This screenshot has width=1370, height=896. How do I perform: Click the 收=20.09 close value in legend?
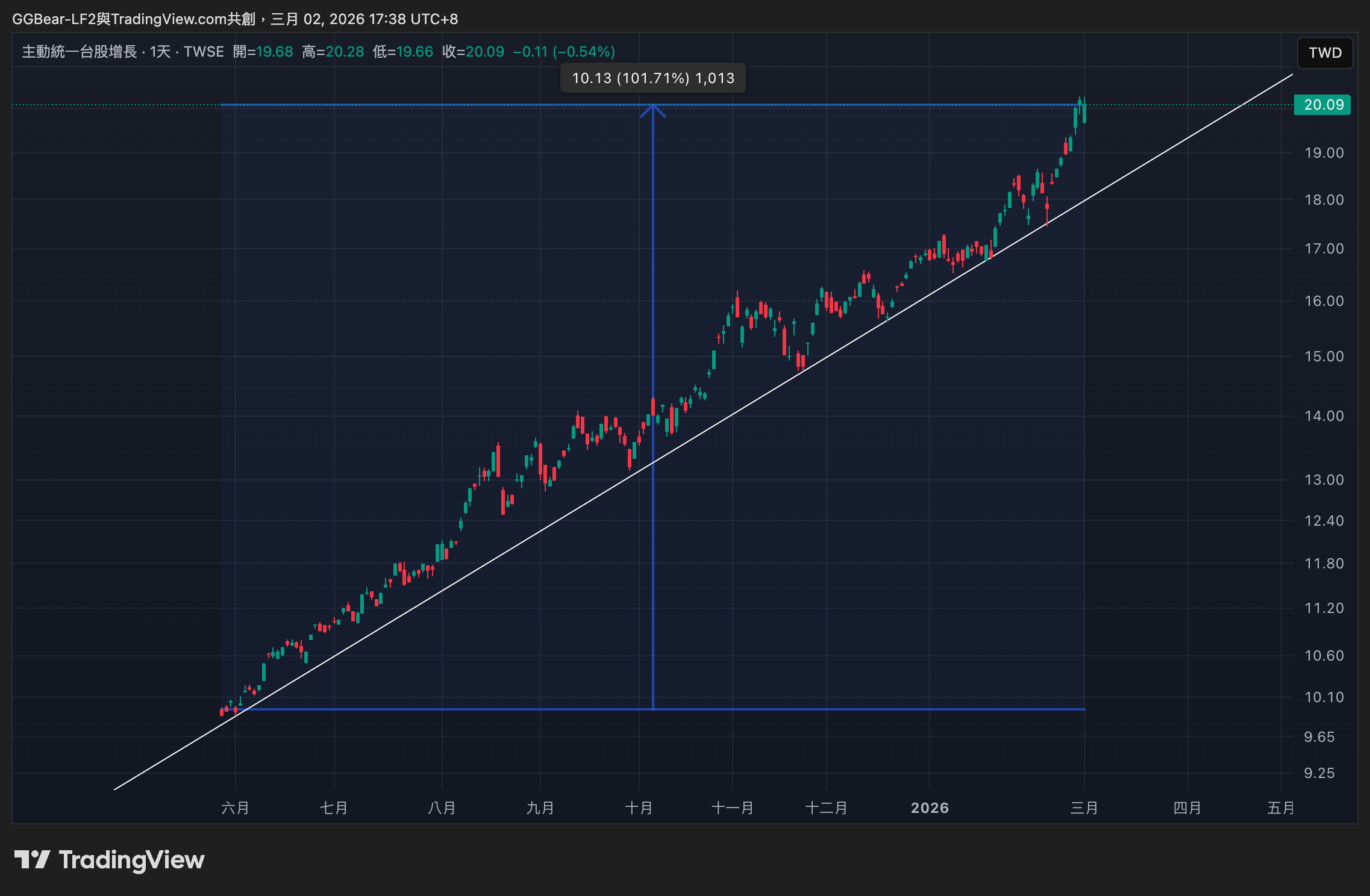[x=473, y=52]
